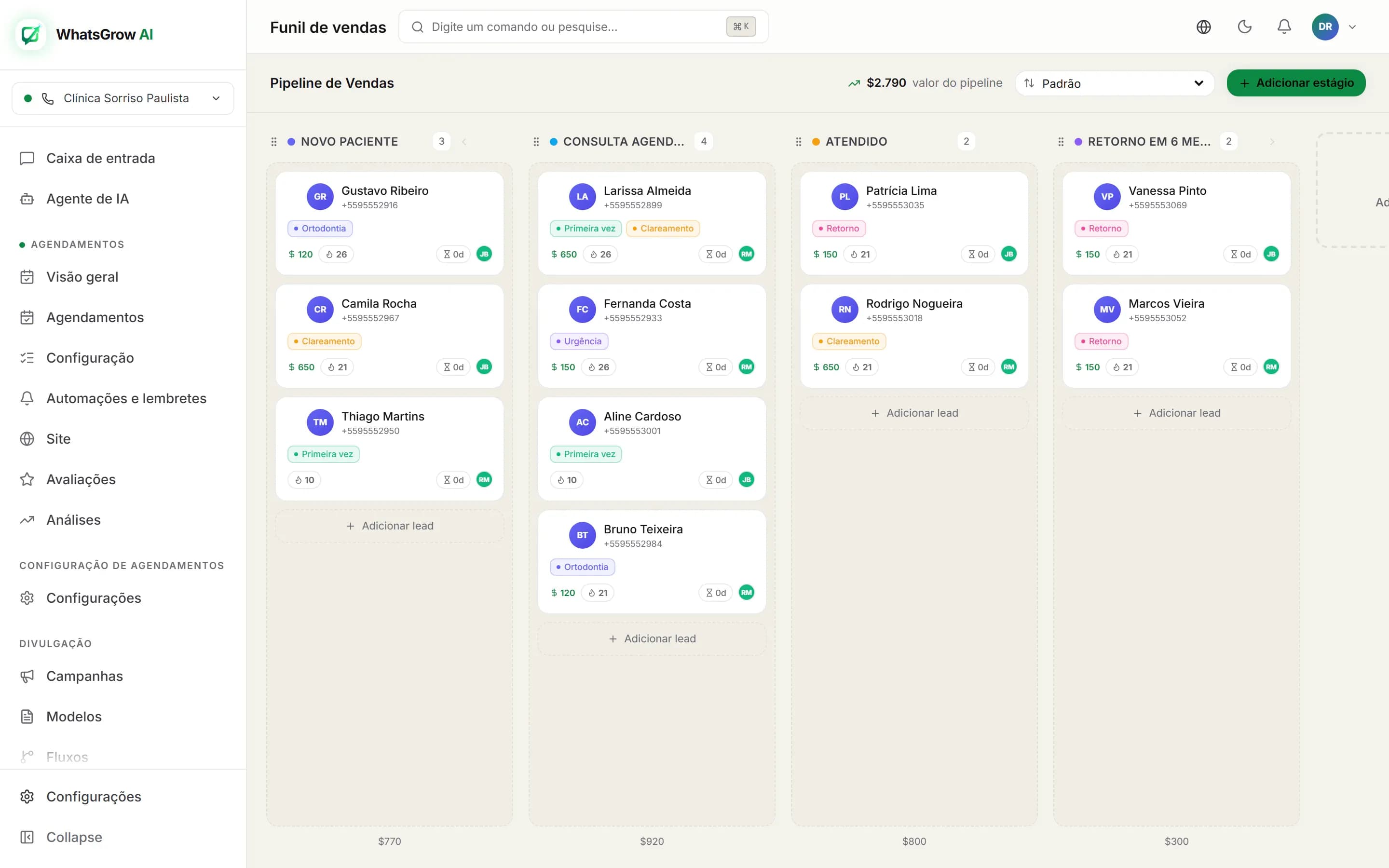Open notifications bell icon
This screenshot has height=868, width=1389.
point(1284,27)
